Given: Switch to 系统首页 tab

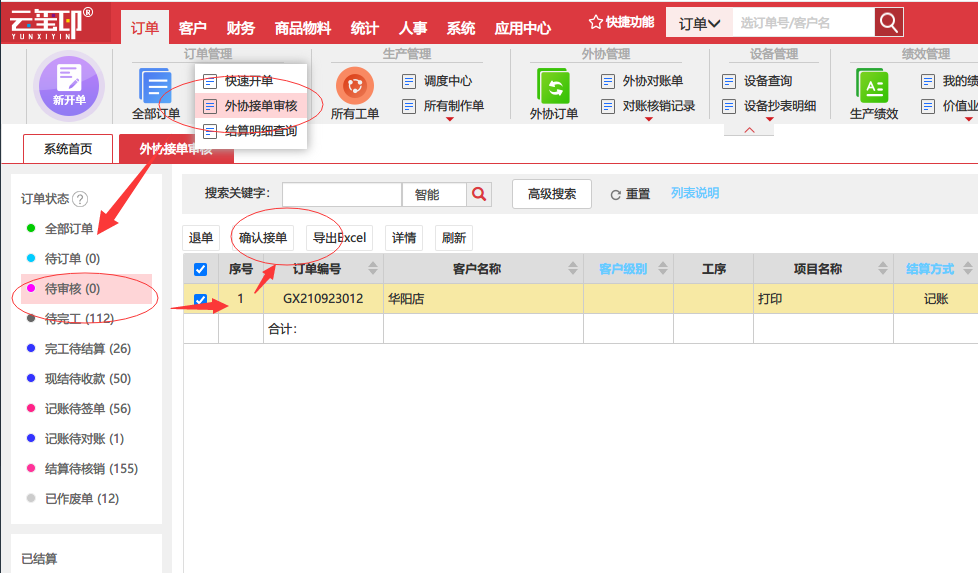Looking at the screenshot, I should click(x=68, y=148).
